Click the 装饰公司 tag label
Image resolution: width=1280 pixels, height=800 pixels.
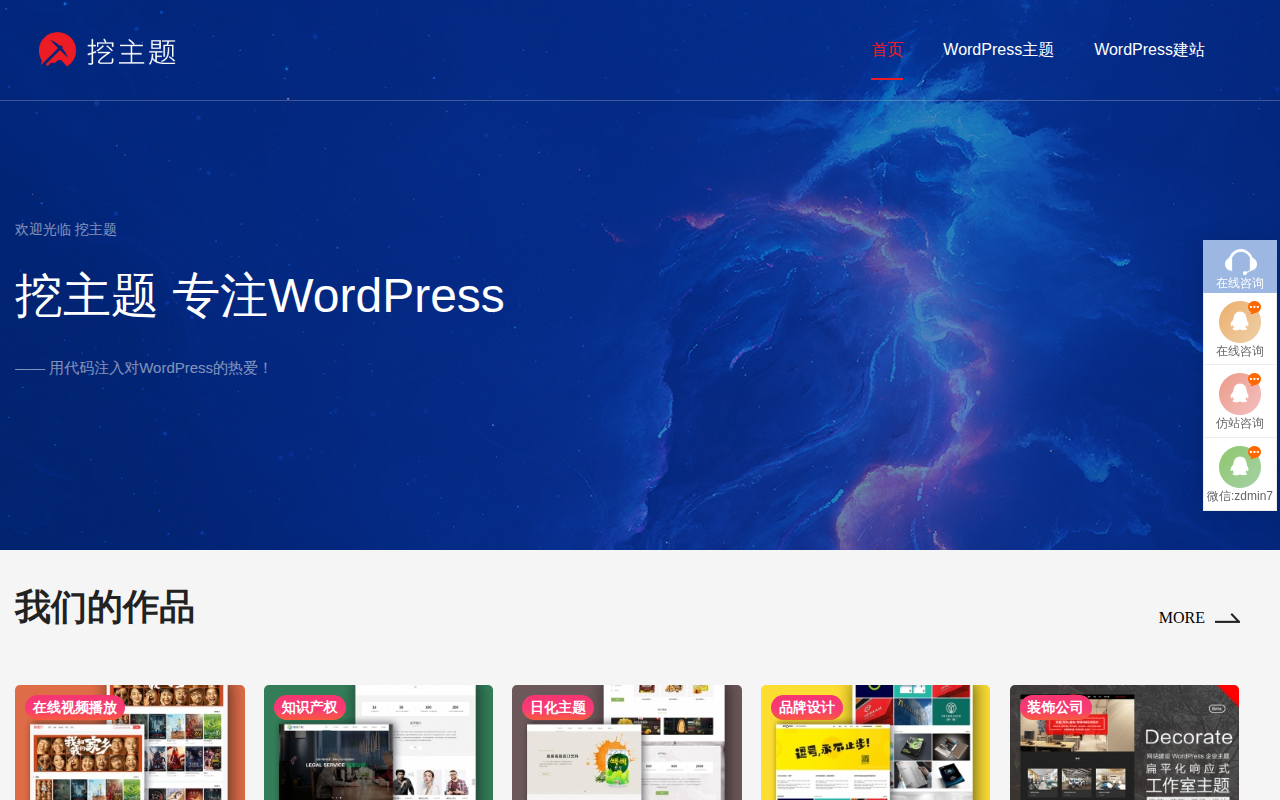click(1055, 707)
